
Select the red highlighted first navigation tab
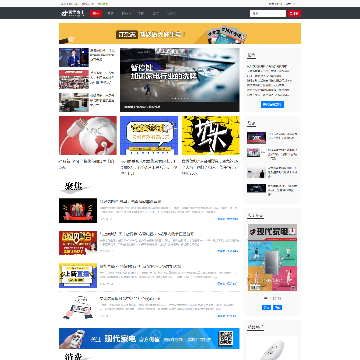click(96, 13)
